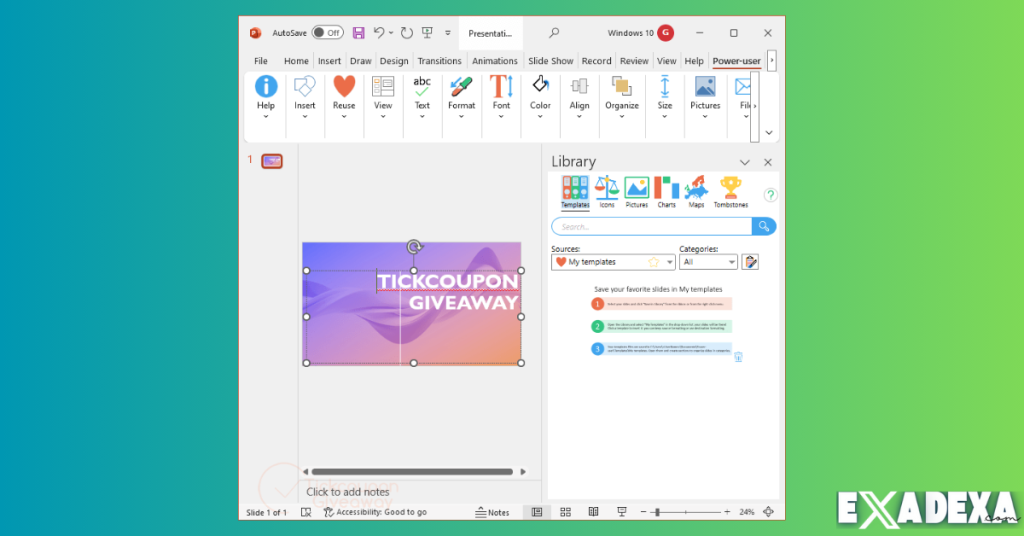Viewport: 1024px width, 536px height.
Task: Collapse the ribbon with bottom-right chevron
Action: [x=769, y=133]
